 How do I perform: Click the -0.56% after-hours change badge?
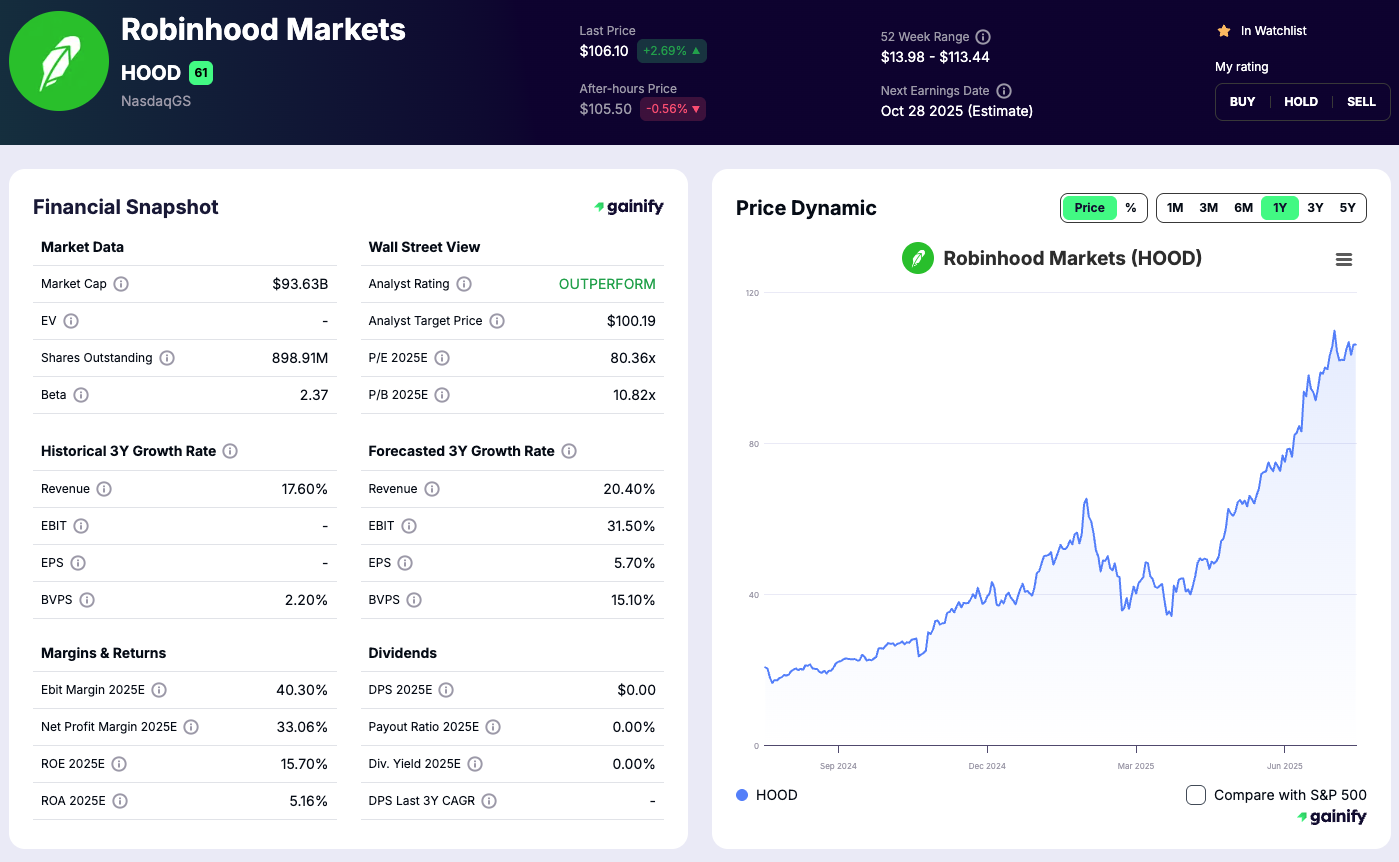[x=673, y=109]
